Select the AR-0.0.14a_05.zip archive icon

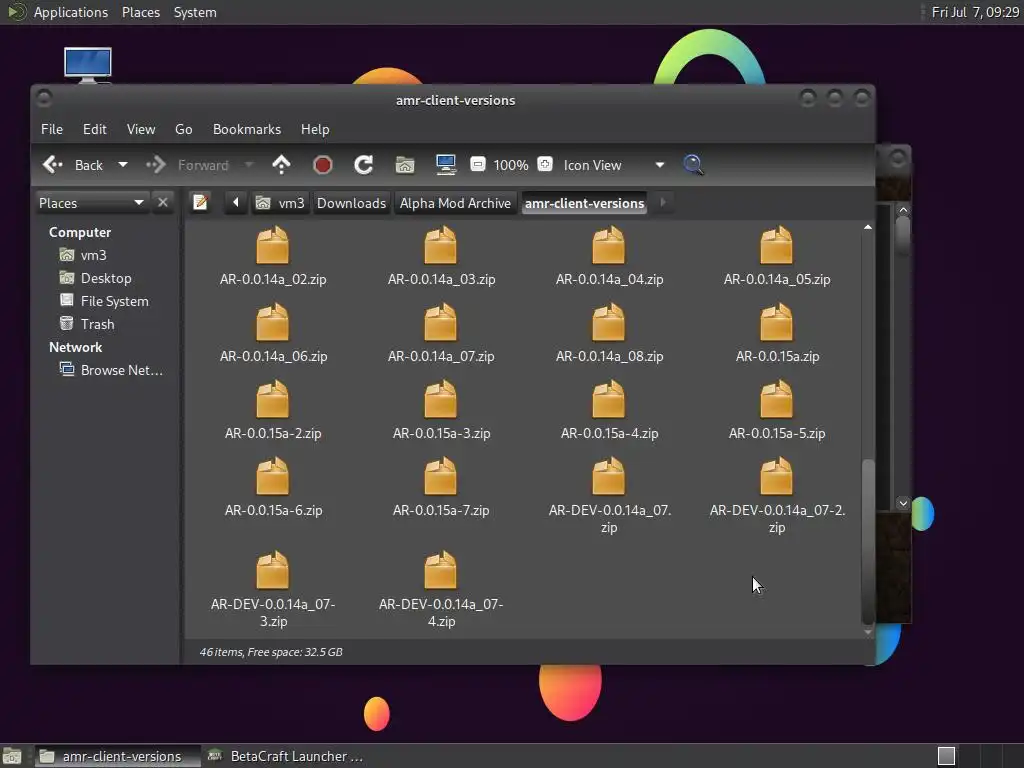click(x=776, y=245)
